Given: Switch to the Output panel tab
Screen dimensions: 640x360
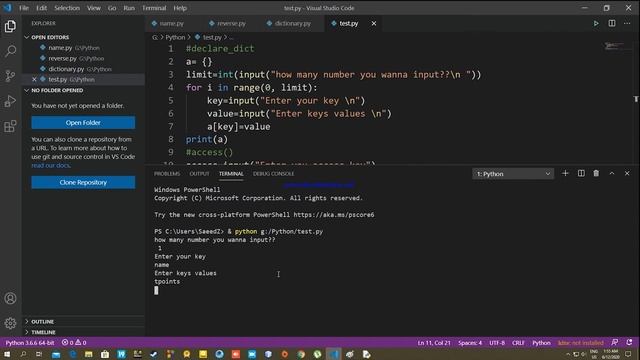Looking at the screenshot, I should click(199, 174).
